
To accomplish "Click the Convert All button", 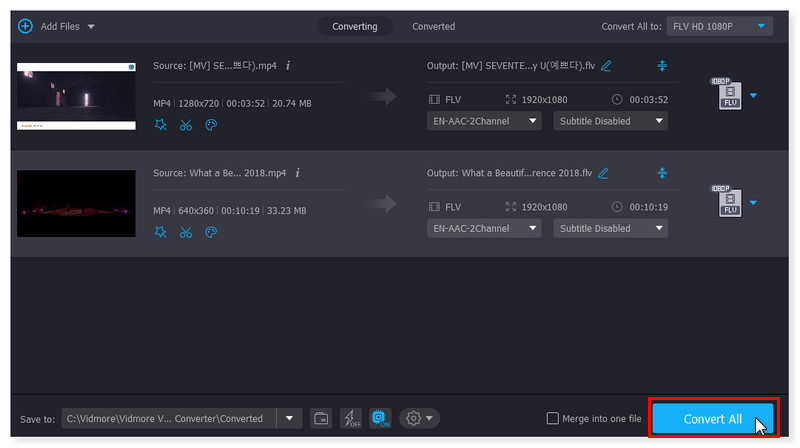I will [712, 418].
